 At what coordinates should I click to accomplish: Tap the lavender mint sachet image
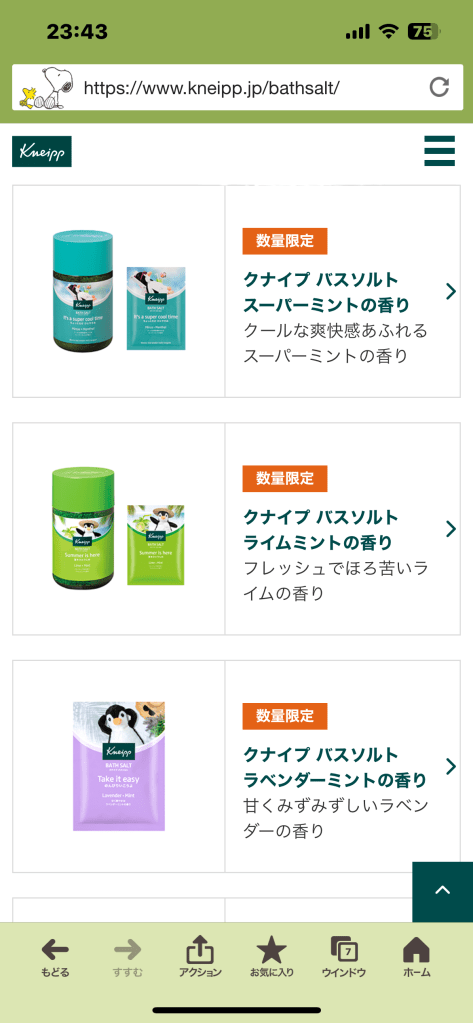[x=119, y=767]
